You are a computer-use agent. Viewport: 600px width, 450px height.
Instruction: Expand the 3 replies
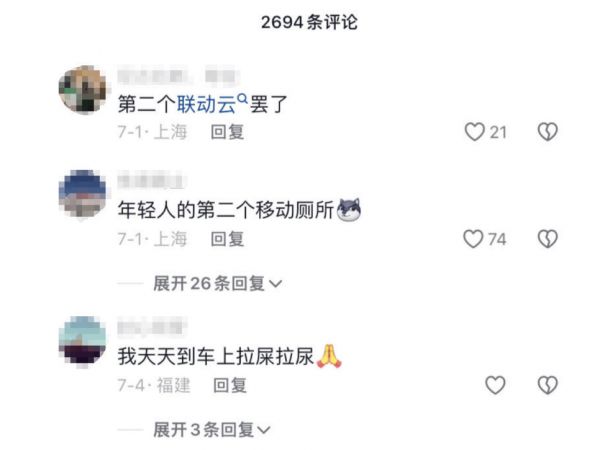coord(212,429)
